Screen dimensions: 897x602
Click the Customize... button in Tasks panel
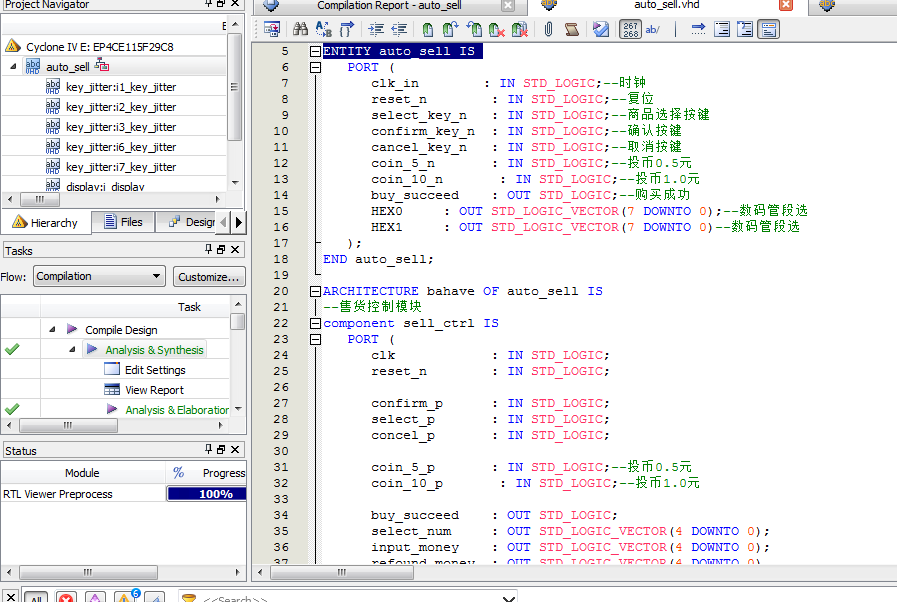209,276
